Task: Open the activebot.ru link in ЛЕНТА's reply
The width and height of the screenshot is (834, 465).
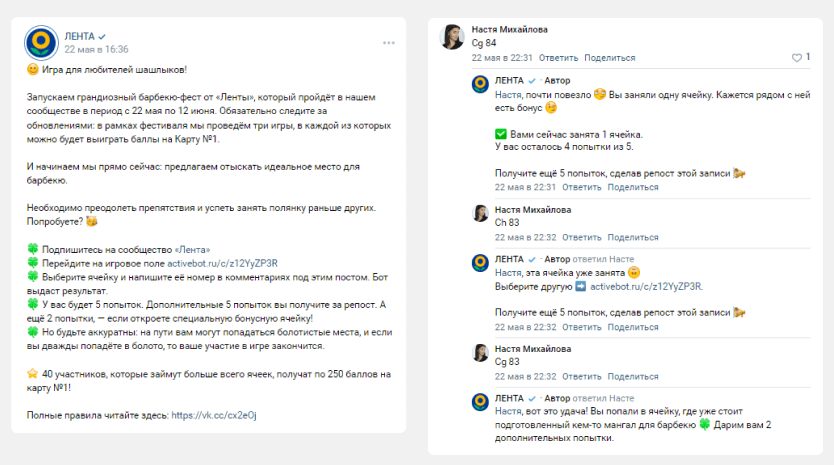Action: coord(645,286)
